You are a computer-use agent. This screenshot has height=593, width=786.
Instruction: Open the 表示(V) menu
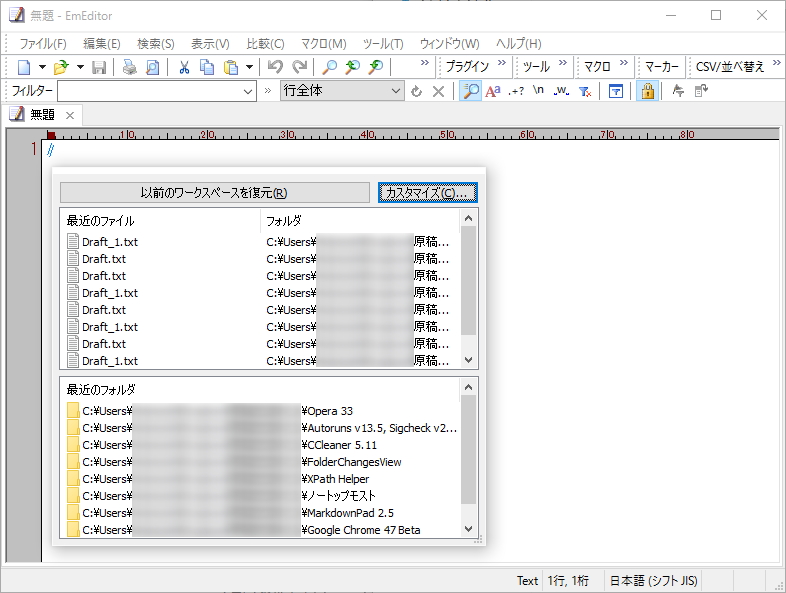pos(210,44)
